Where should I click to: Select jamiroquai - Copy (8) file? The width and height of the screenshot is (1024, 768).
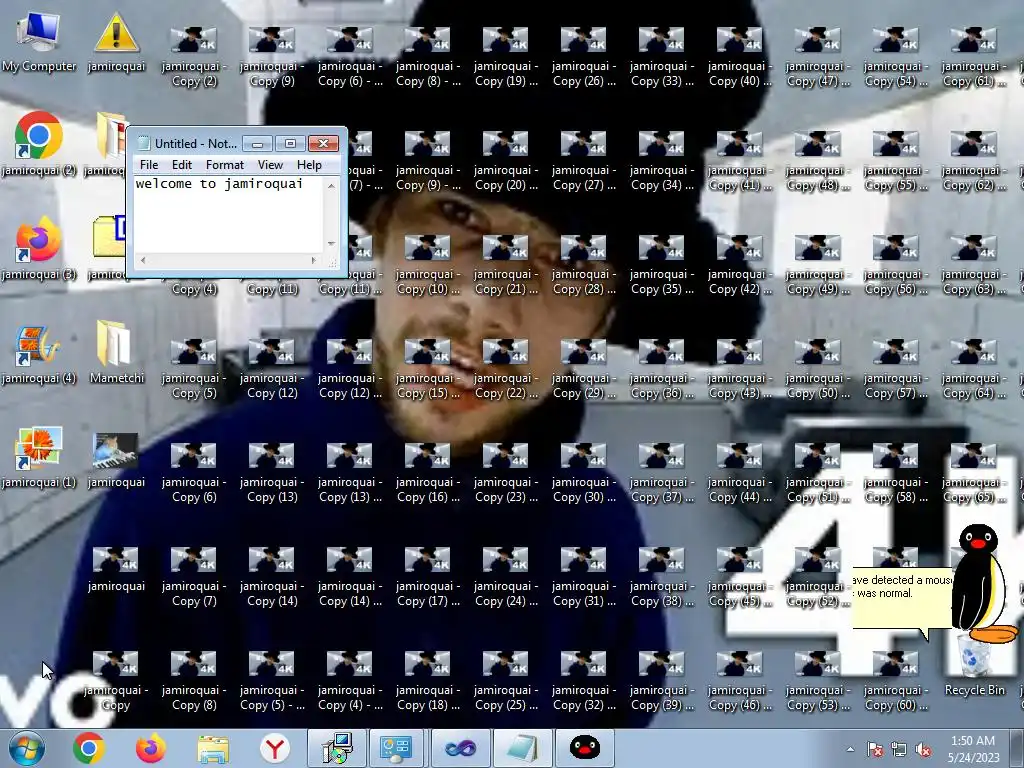coord(194,681)
